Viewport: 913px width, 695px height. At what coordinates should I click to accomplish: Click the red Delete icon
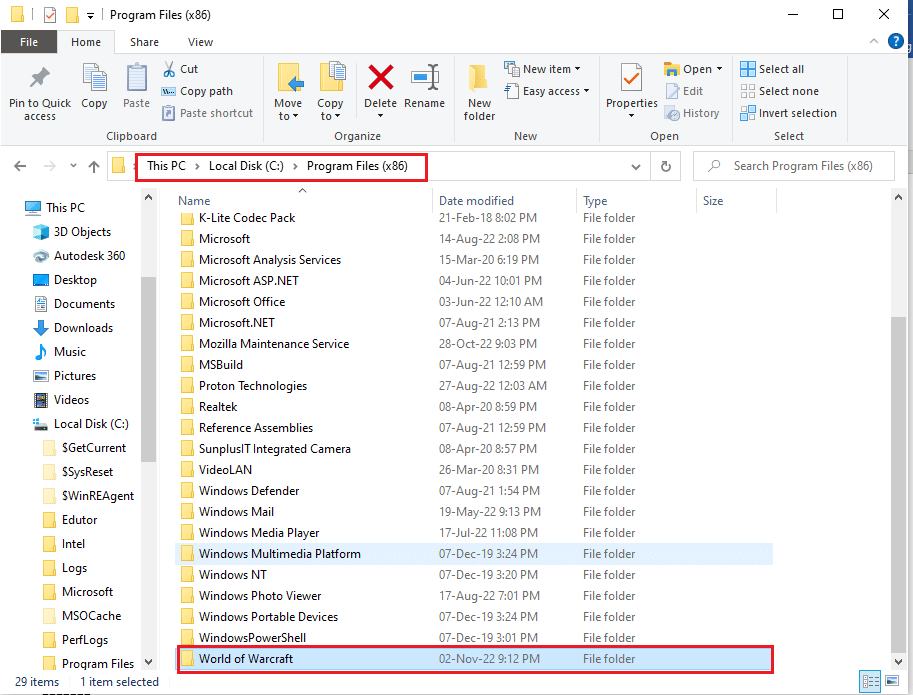click(381, 77)
